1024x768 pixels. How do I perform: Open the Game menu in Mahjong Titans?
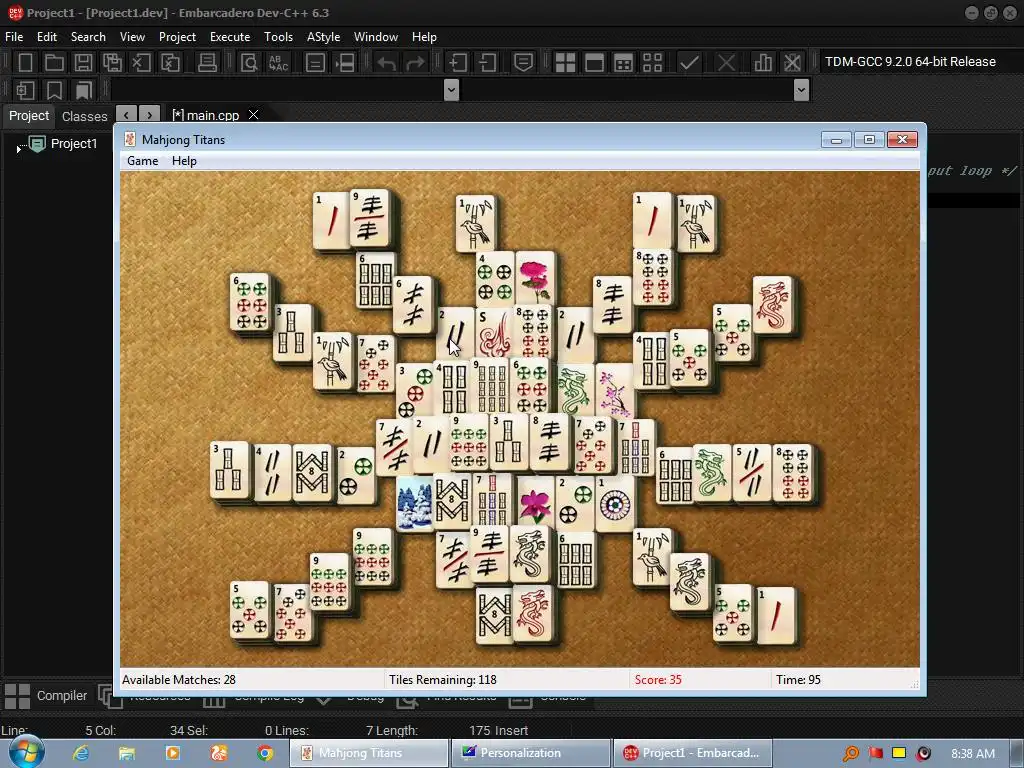pyautogui.click(x=142, y=161)
